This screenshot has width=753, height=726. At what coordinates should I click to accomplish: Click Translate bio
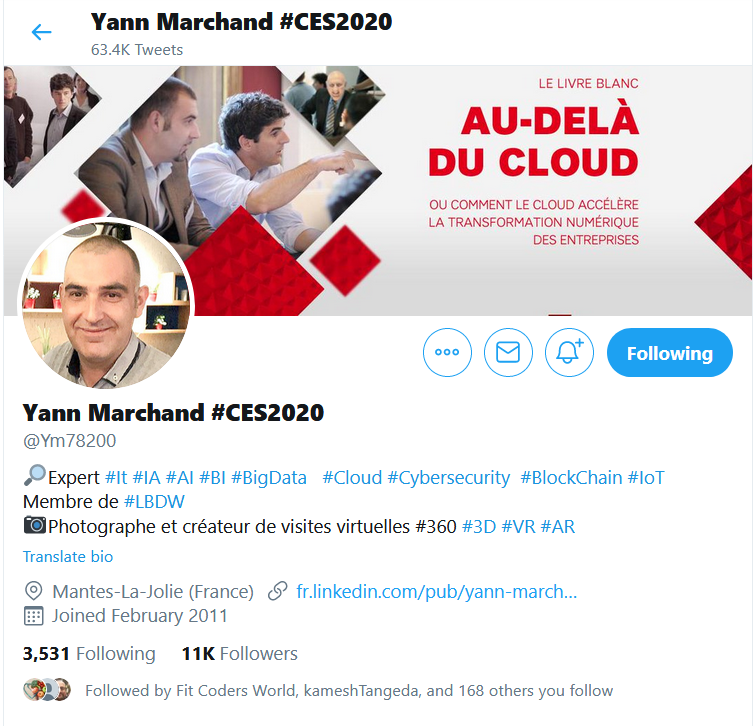tap(68, 557)
